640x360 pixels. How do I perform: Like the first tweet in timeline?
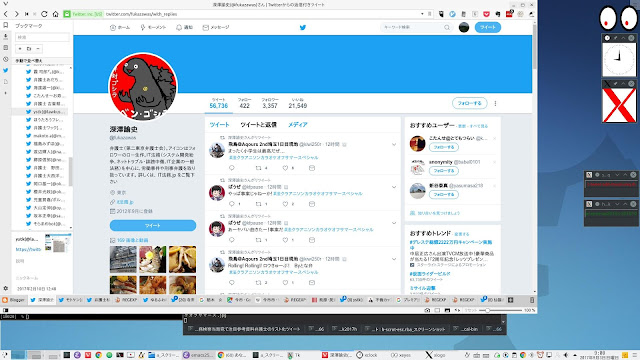click(x=285, y=168)
